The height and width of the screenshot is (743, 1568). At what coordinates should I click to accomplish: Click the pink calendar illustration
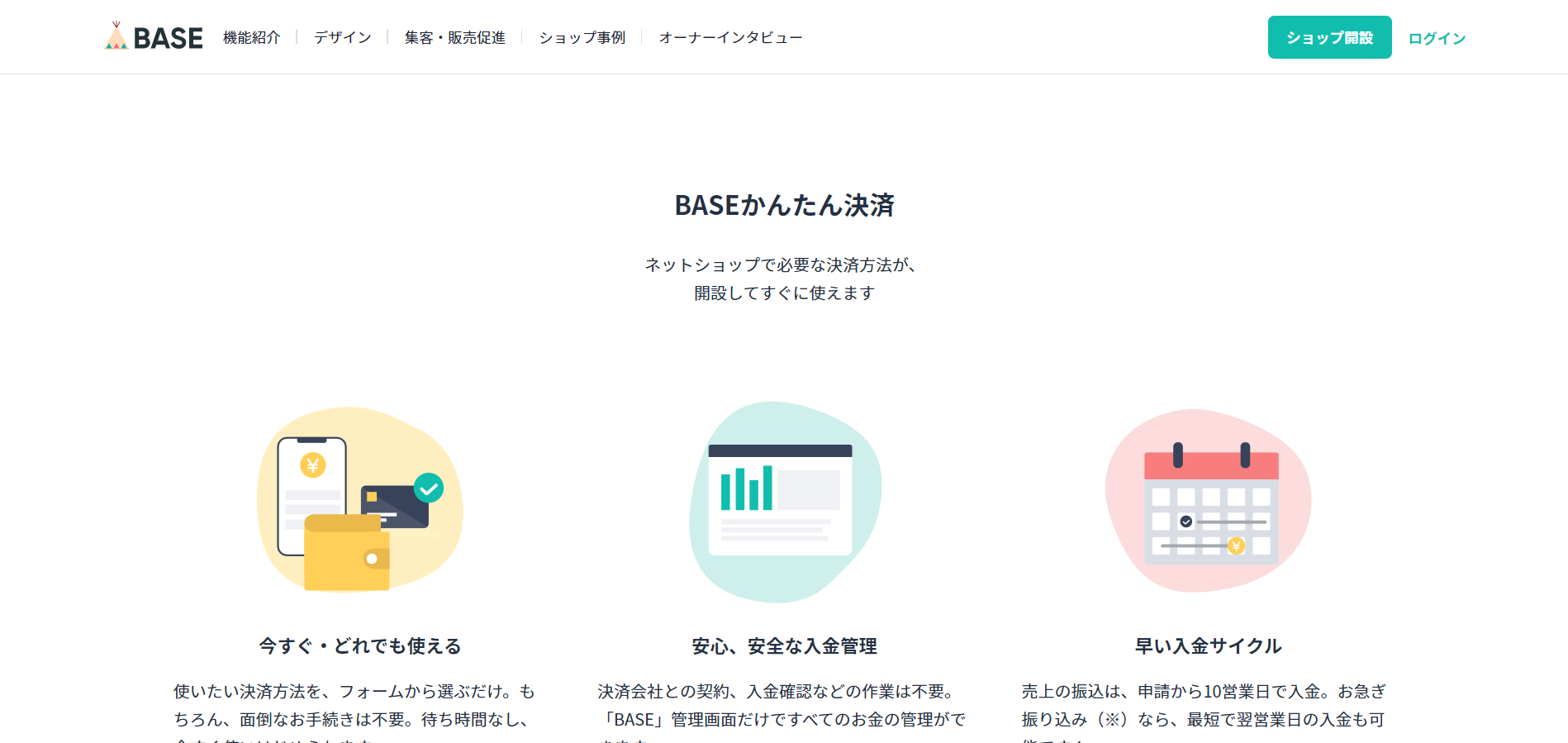pos(1208,501)
